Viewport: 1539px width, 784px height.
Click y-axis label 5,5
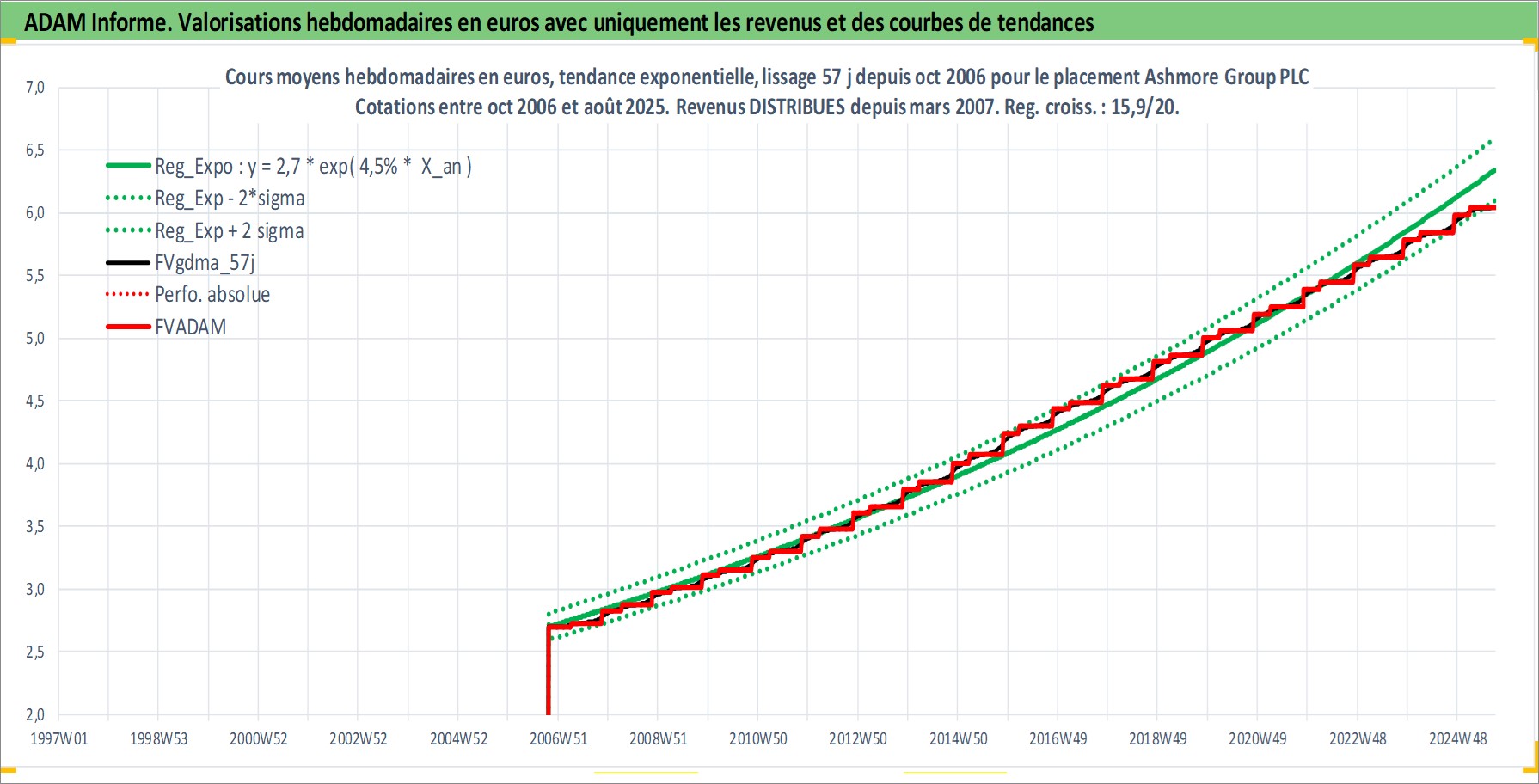34,275
